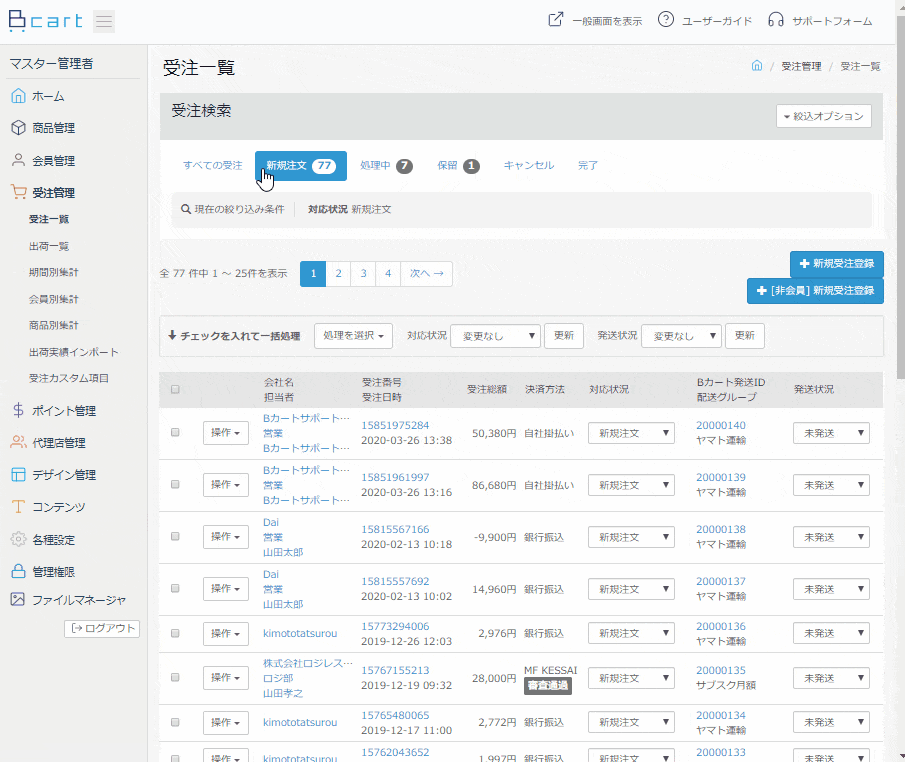Open 操作 dropdown for order 15851975284
The width and height of the screenshot is (905, 762).
coord(226,433)
